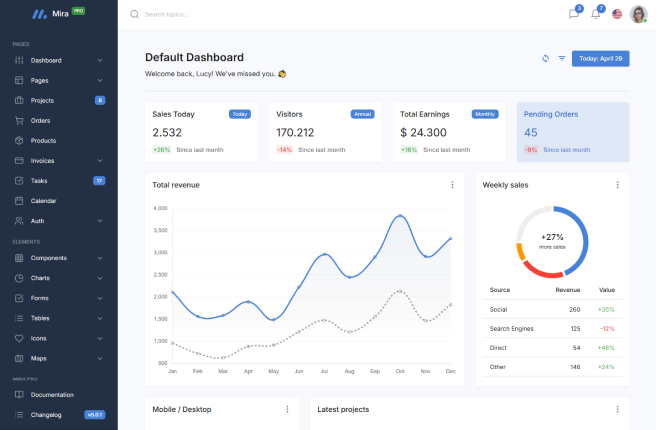Click the Components grid icon
656x430 pixels.
click(19, 258)
